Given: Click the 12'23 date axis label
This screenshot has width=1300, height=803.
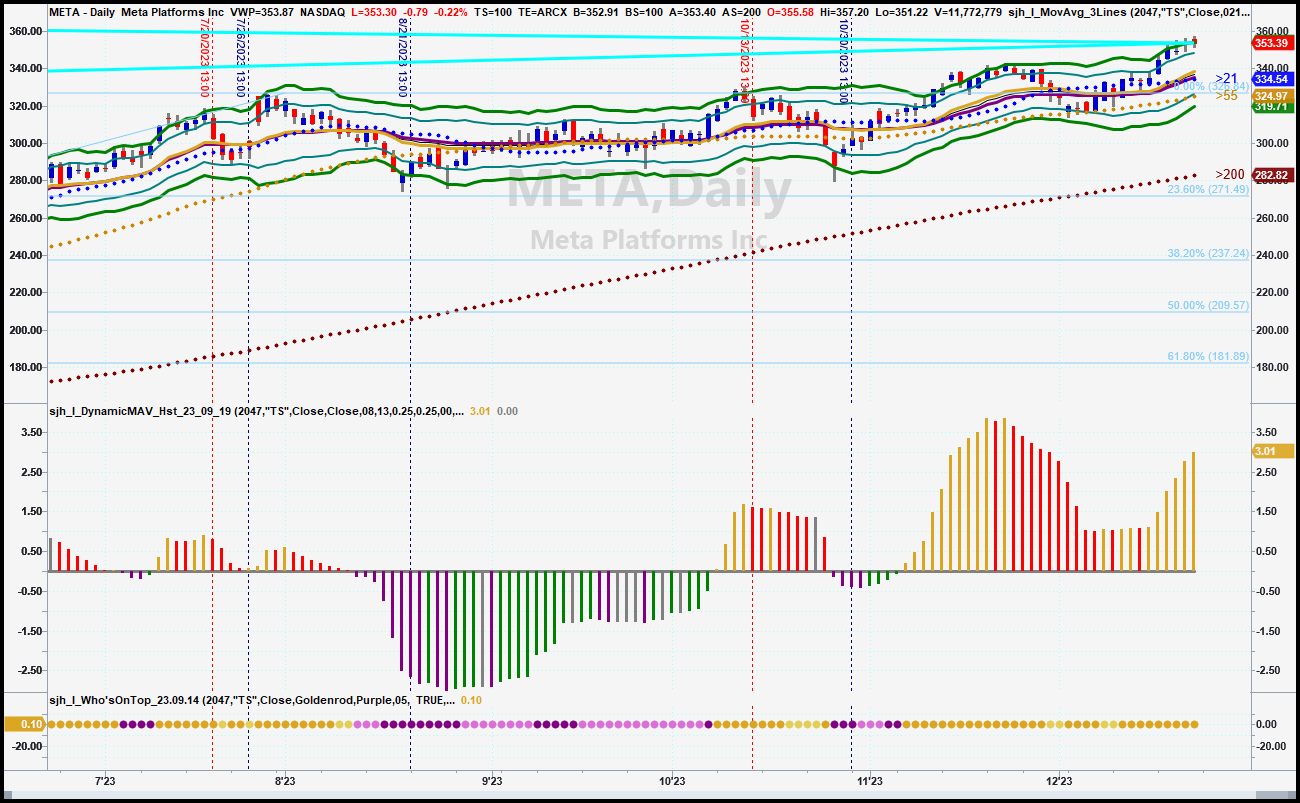Looking at the screenshot, I should (1059, 781).
